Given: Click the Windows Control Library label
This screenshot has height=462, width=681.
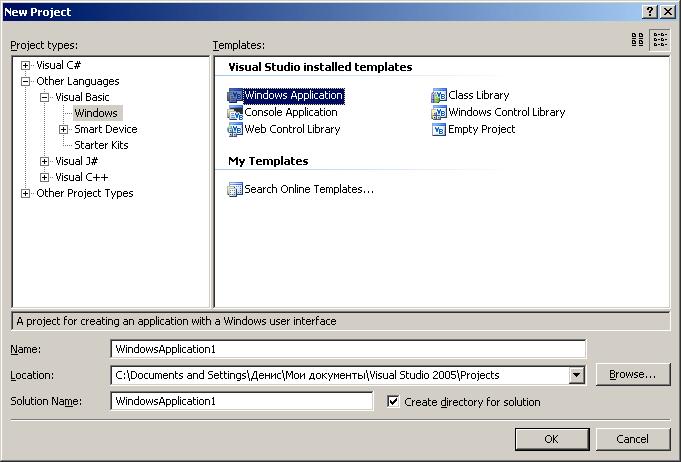Looking at the screenshot, I should click(x=507, y=112).
